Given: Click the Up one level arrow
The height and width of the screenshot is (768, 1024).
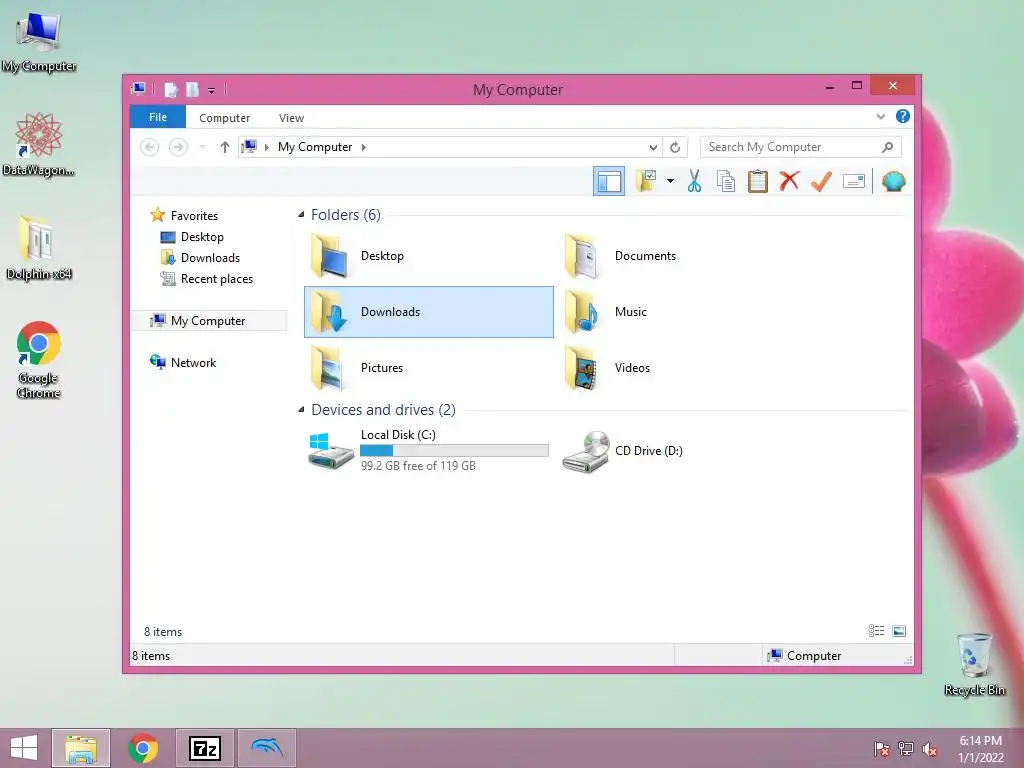Looking at the screenshot, I should coord(225,147).
